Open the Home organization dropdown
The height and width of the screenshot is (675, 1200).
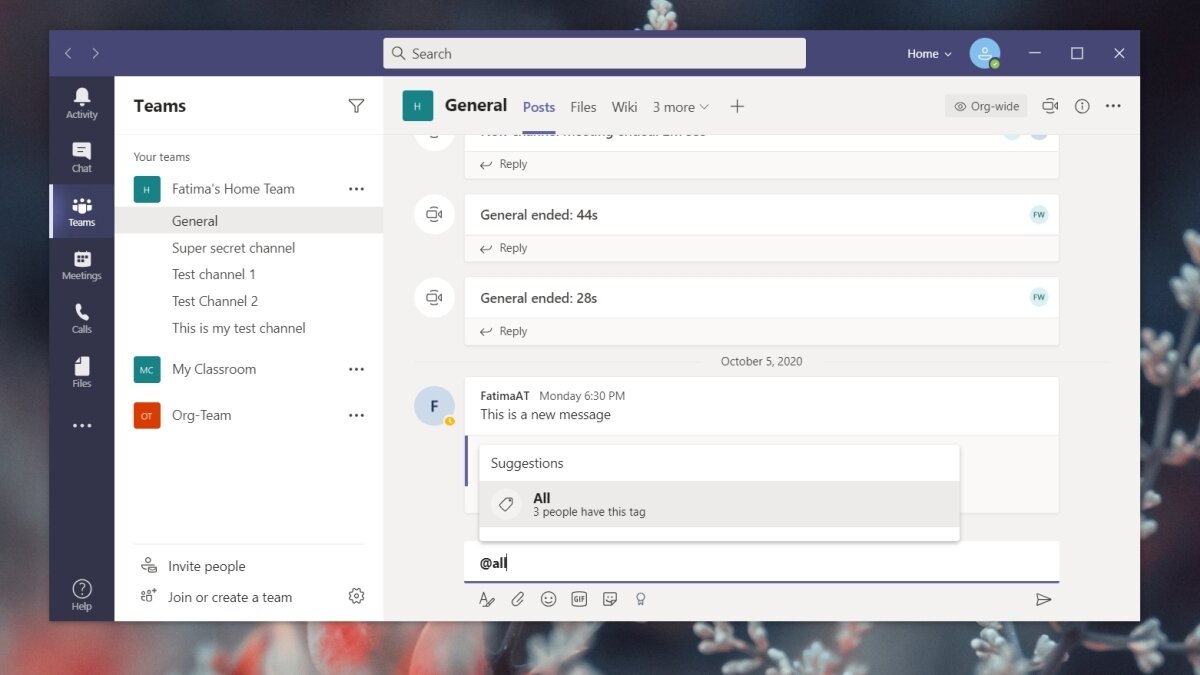pyautogui.click(x=929, y=54)
